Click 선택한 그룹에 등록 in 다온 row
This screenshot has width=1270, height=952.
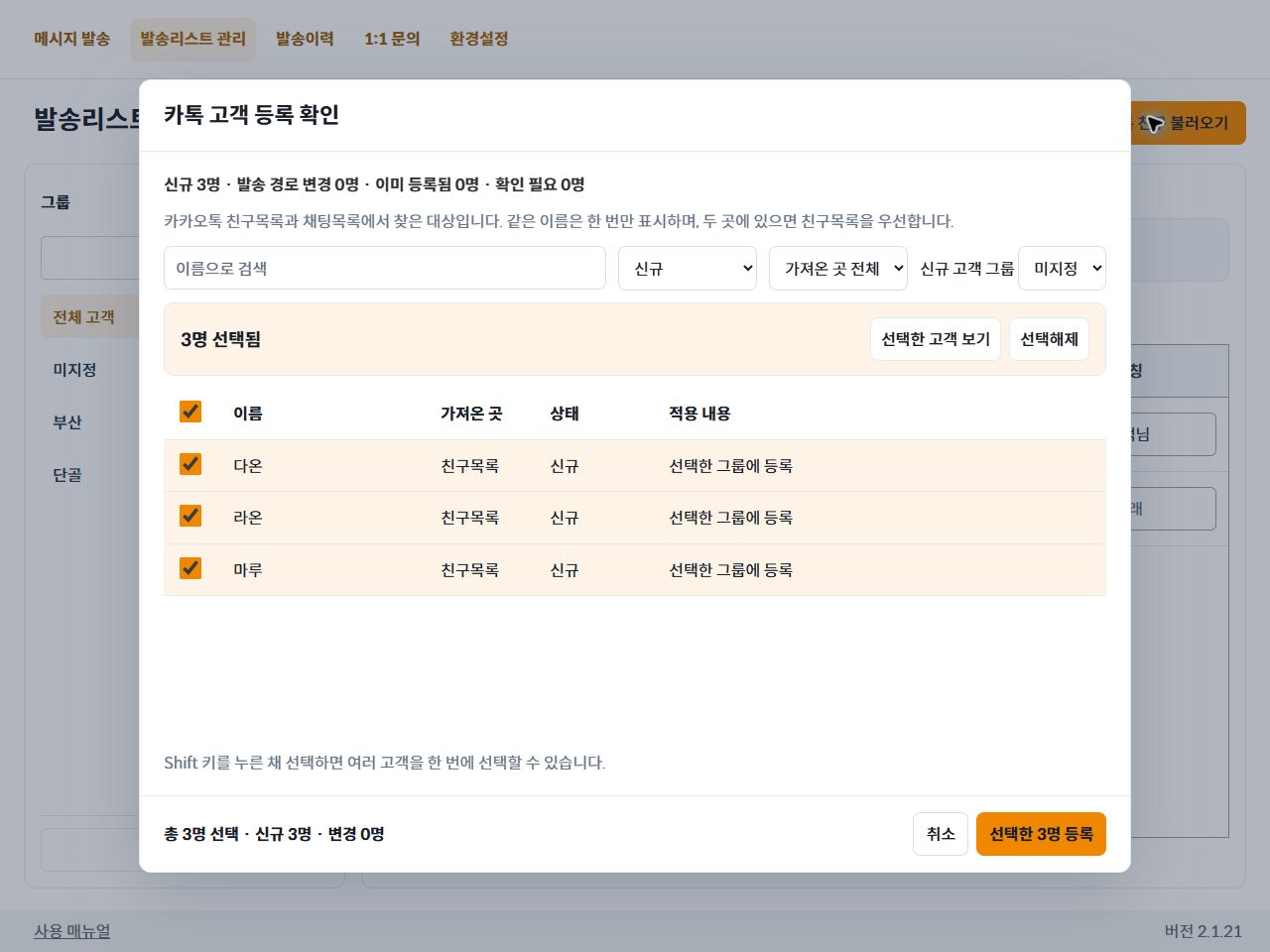coord(730,466)
